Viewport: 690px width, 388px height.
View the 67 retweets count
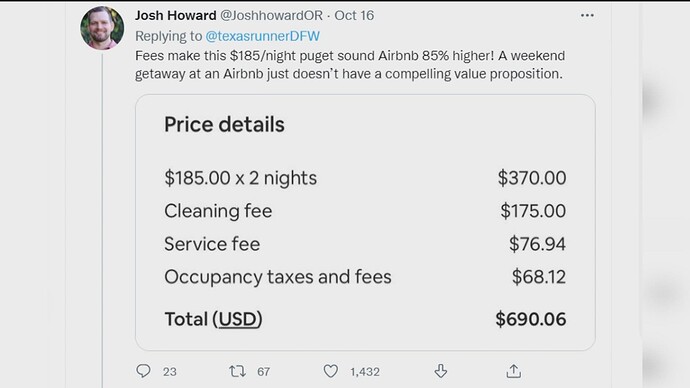264,372
